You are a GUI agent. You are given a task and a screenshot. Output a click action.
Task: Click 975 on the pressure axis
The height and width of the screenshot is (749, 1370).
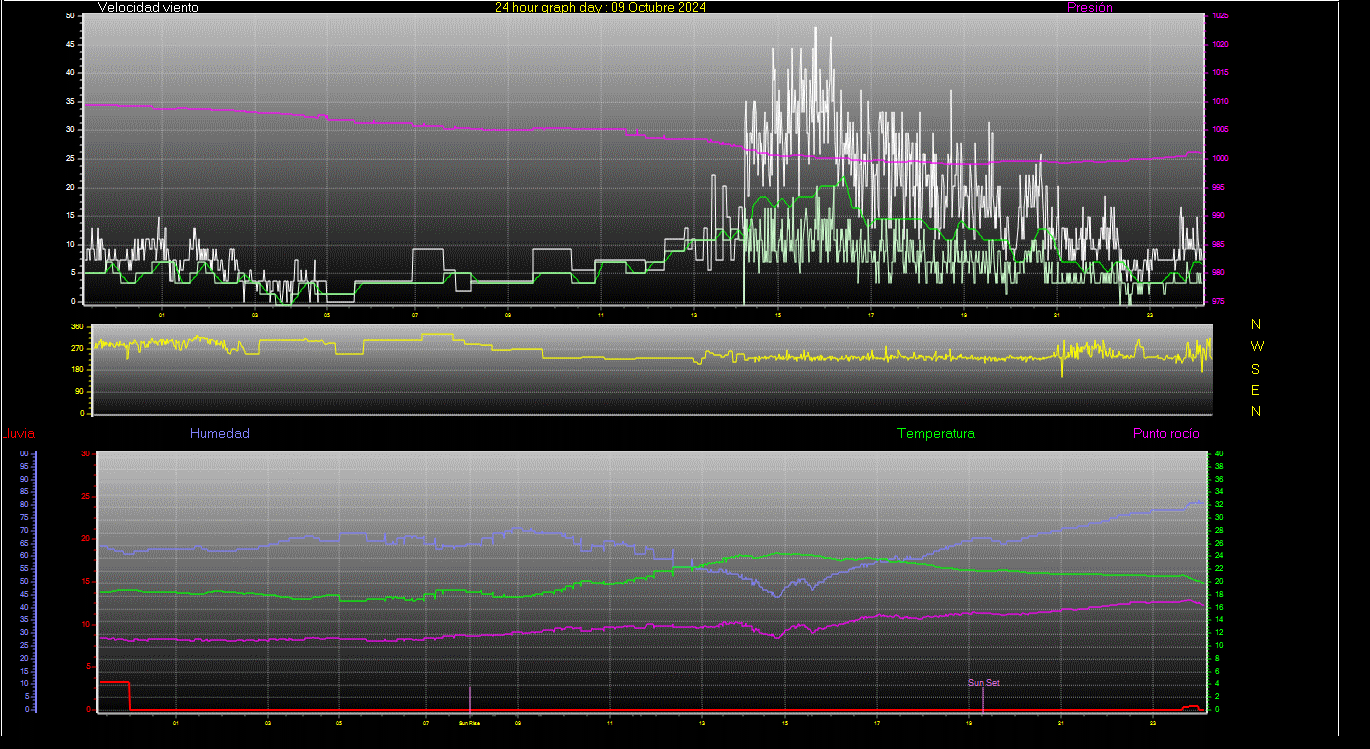[x=1218, y=301]
